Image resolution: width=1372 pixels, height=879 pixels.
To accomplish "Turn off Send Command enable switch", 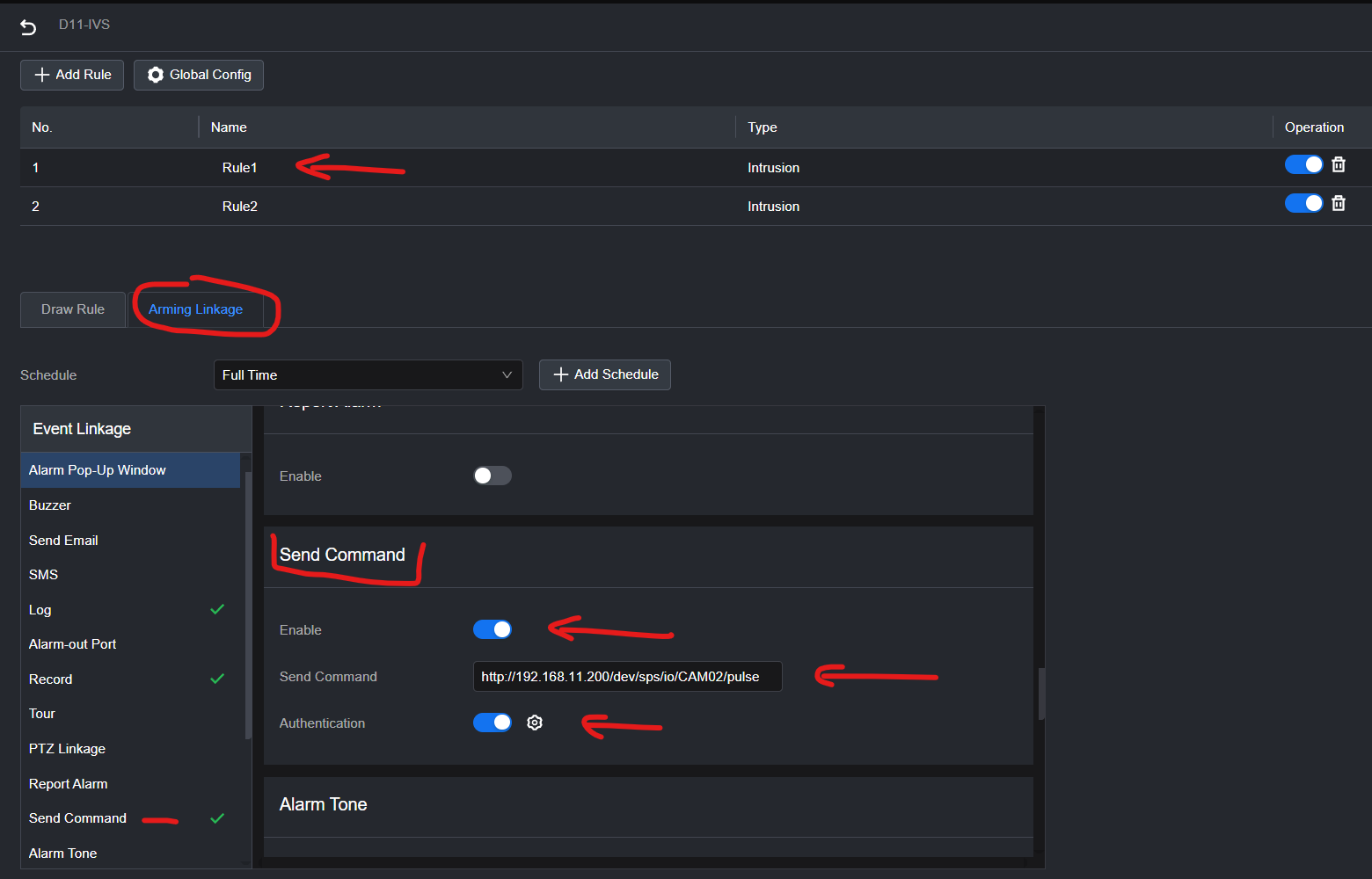I will [493, 629].
